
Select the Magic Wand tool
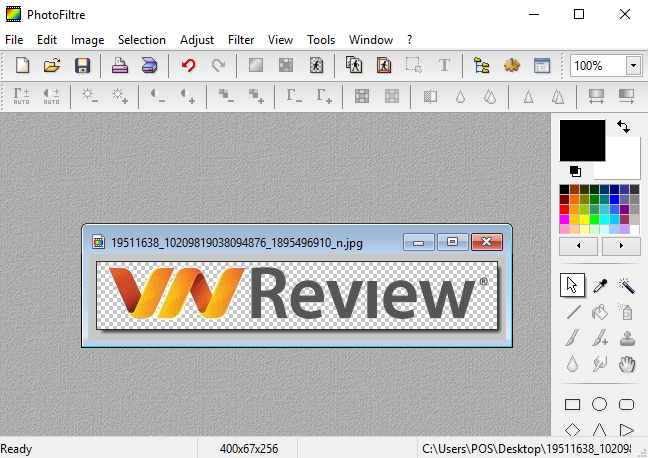click(x=627, y=286)
